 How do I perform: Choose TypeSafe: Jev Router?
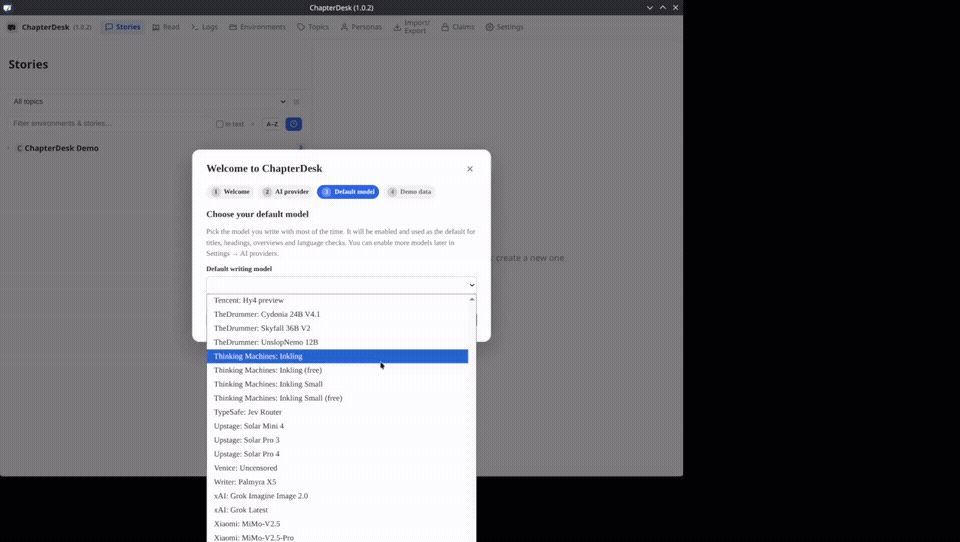[337, 412]
